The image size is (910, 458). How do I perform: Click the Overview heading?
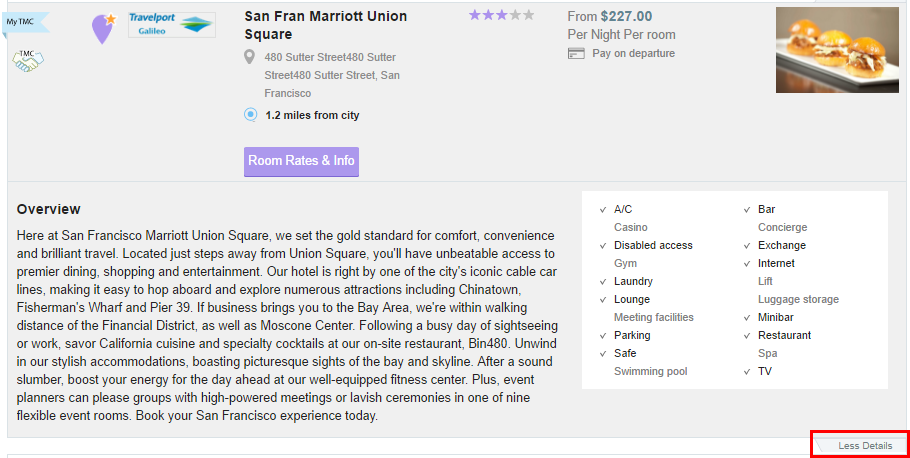[x=49, y=209]
